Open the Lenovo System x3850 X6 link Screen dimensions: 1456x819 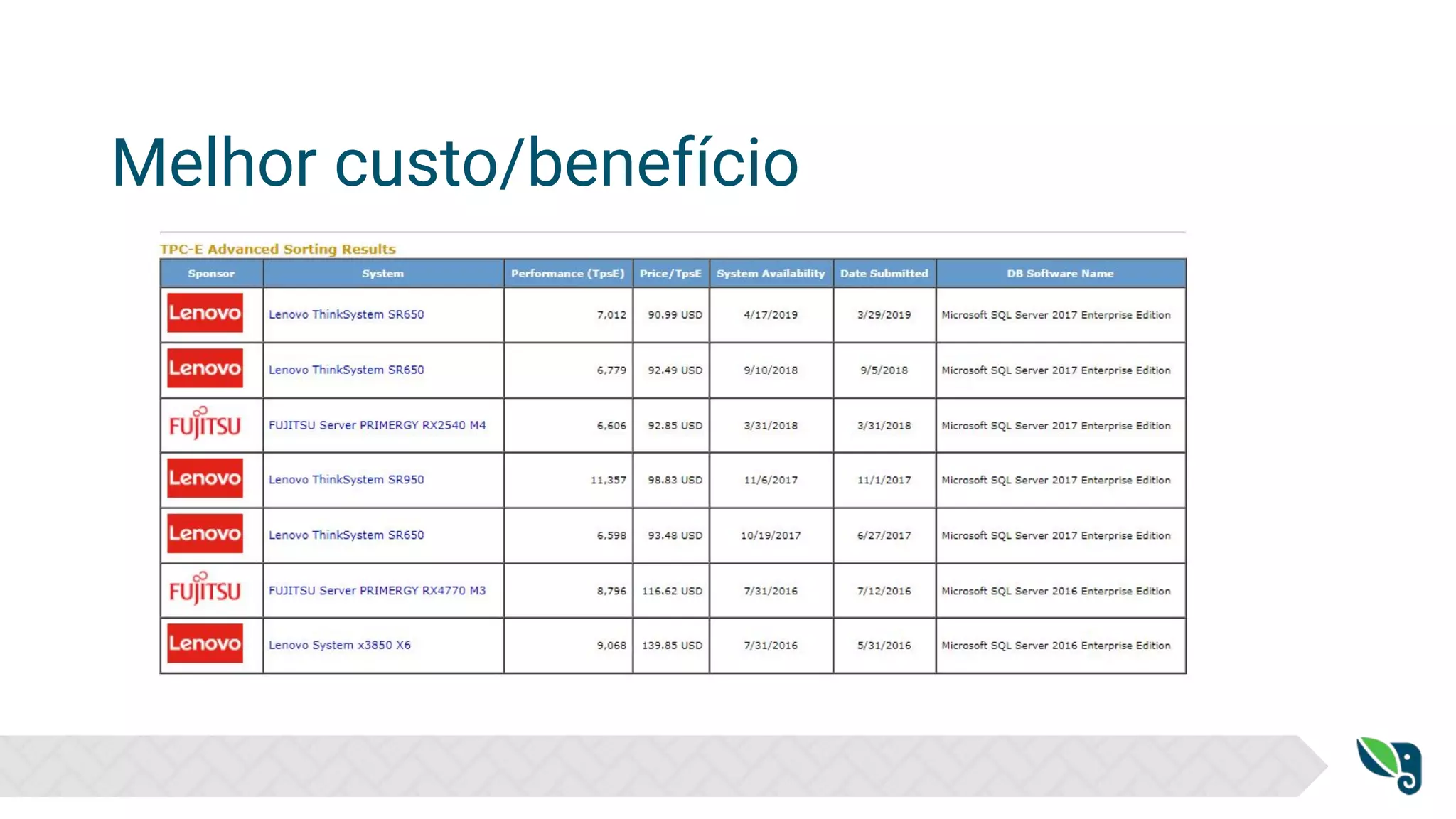click(x=340, y=646)
